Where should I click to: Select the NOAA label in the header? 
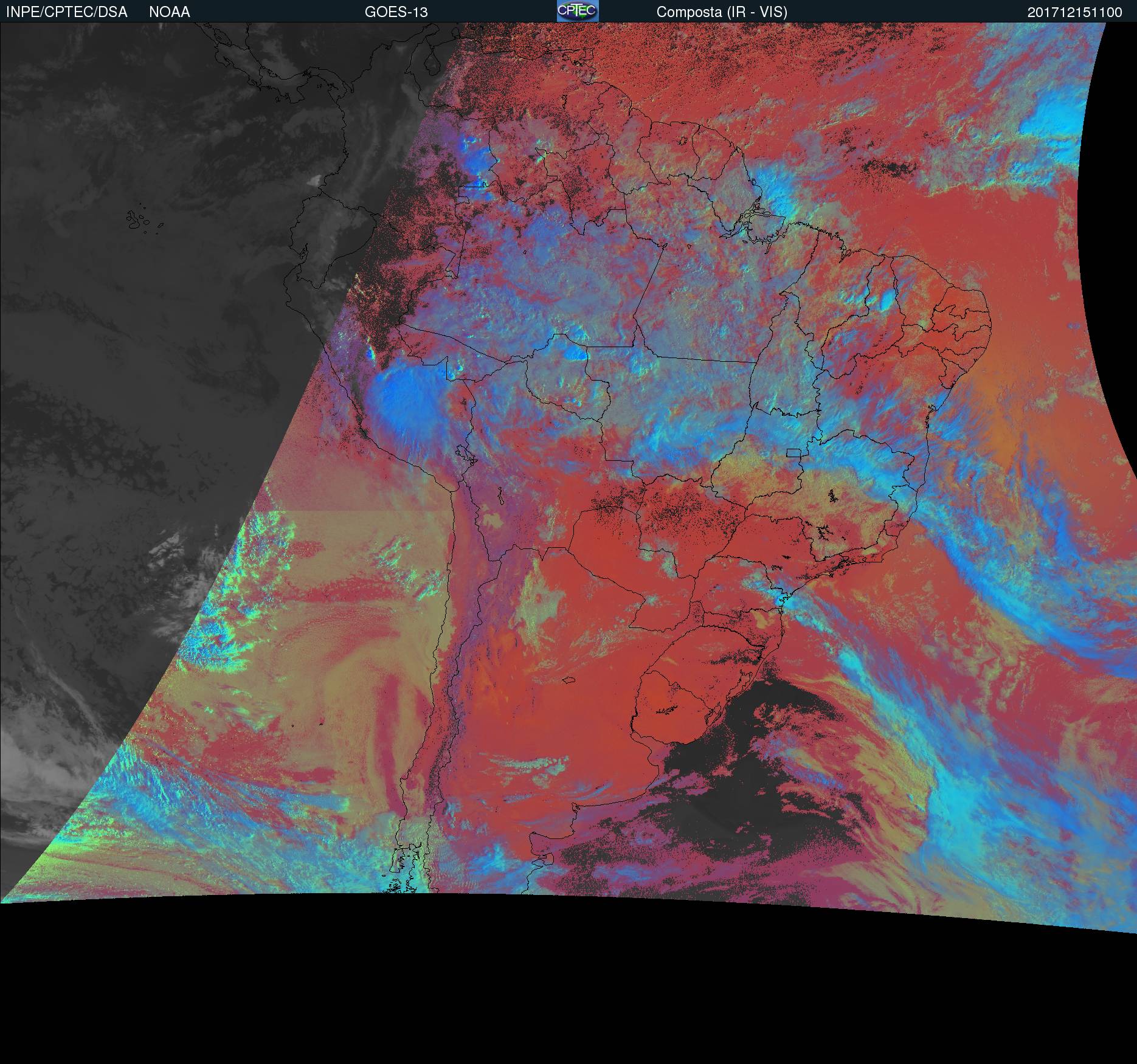click(x=170, y=12)
